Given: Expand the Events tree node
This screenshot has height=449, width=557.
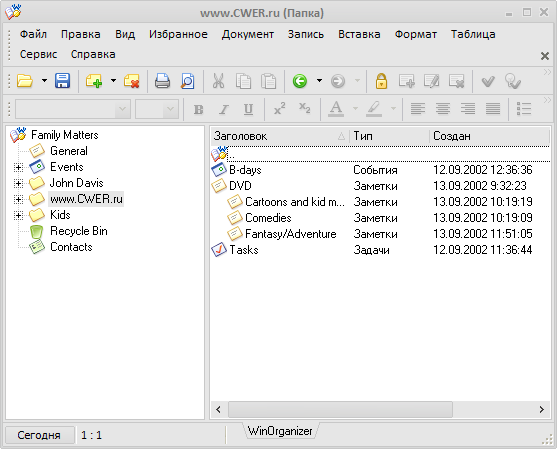Looking at the screenshot, I should click(18, 167).
